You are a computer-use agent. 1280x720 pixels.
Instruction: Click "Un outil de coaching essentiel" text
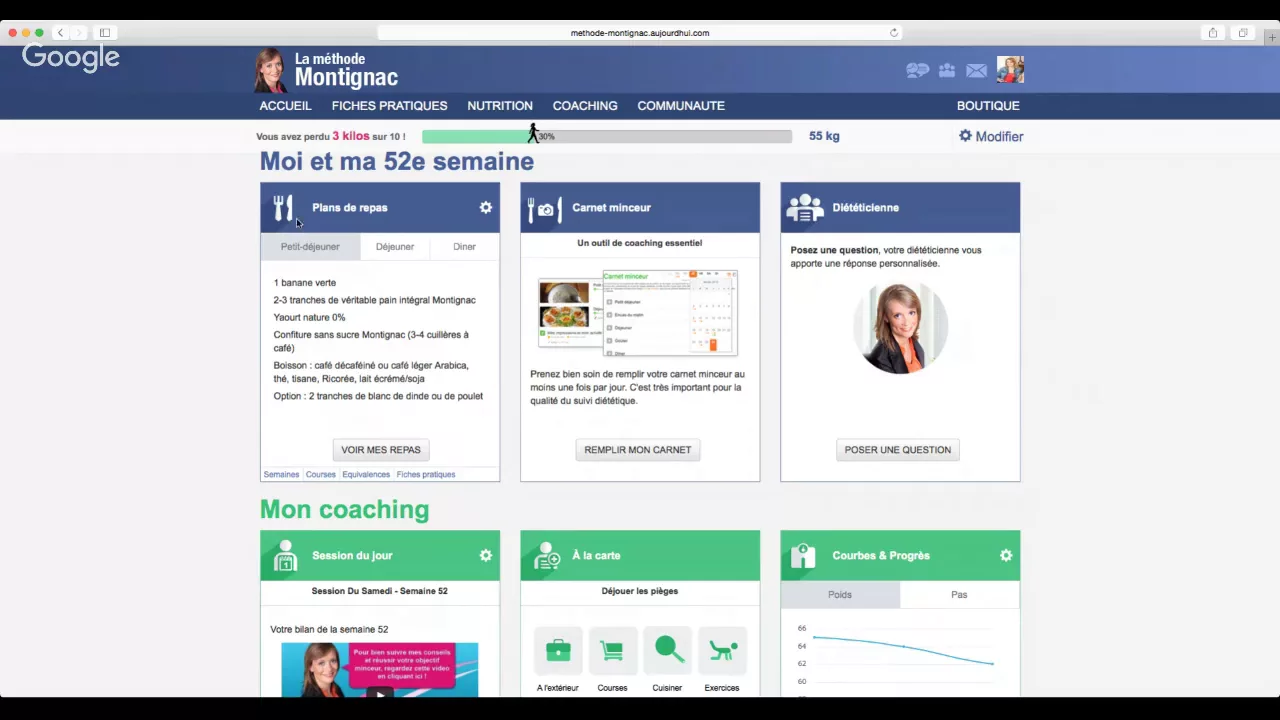tap(640, 243)
